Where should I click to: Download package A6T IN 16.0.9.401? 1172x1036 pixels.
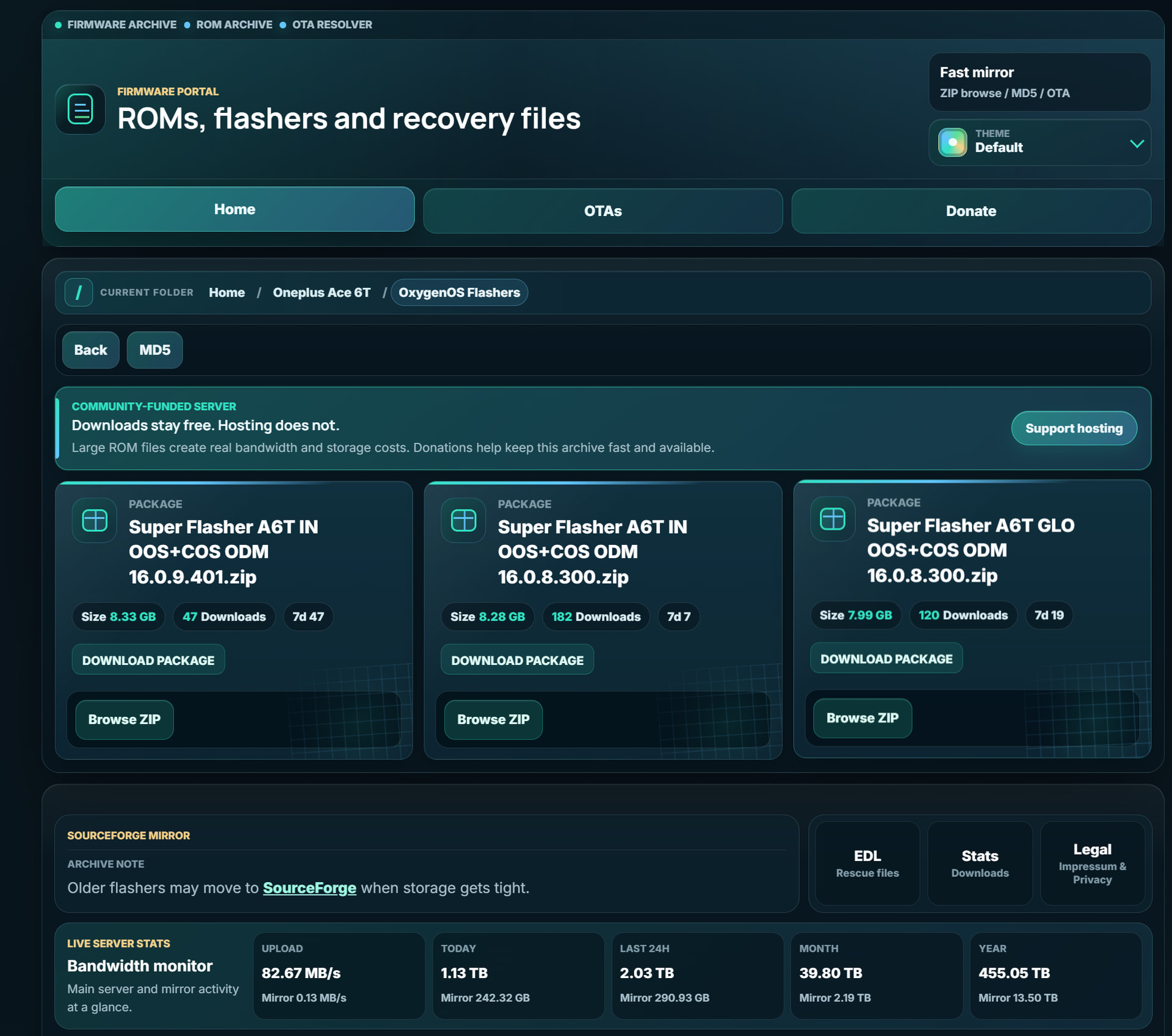pyautogui.click(x=148, y=660)
